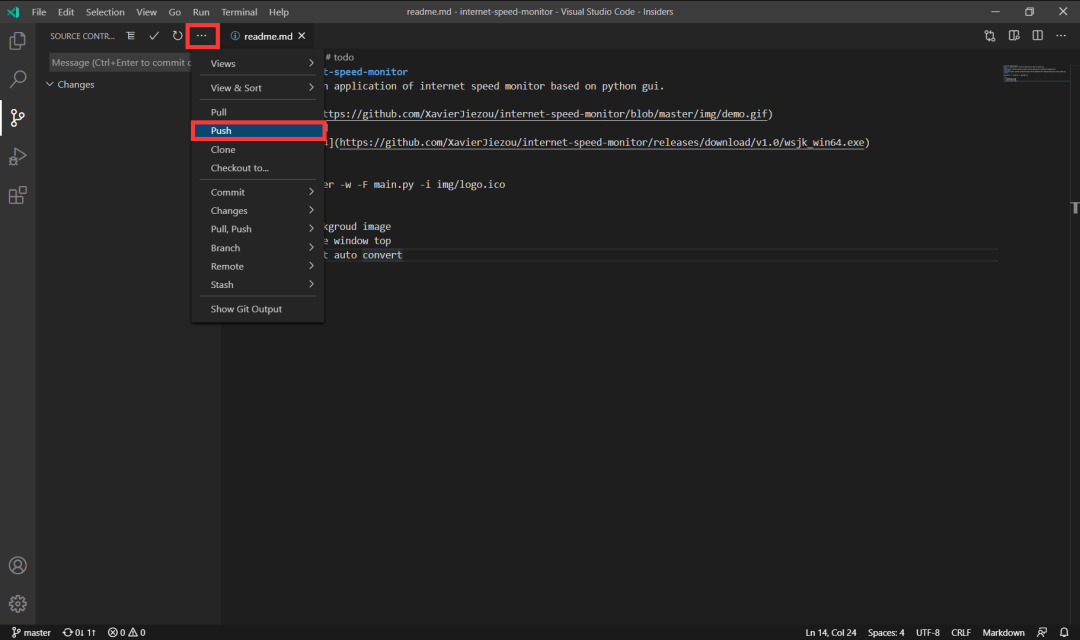Open the Selection menu
Image resolution: width=1080 pixels, height=640 pixels.
[105, 12]
